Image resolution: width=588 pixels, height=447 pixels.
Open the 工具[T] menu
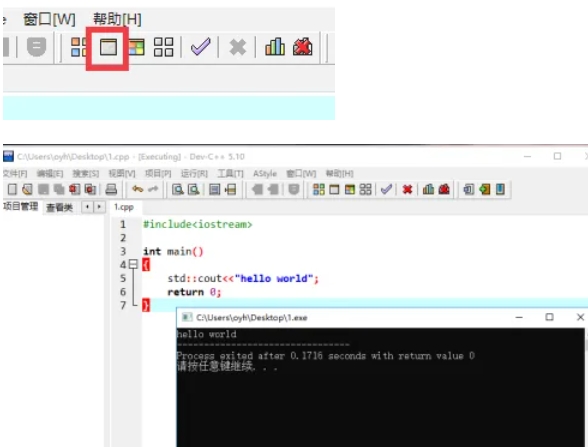tap(231, 174)
